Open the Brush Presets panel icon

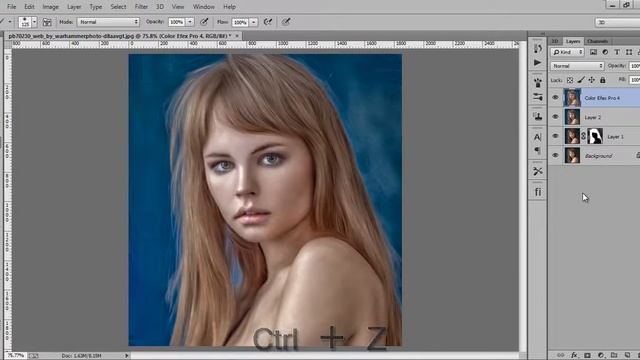click(538, 97)
